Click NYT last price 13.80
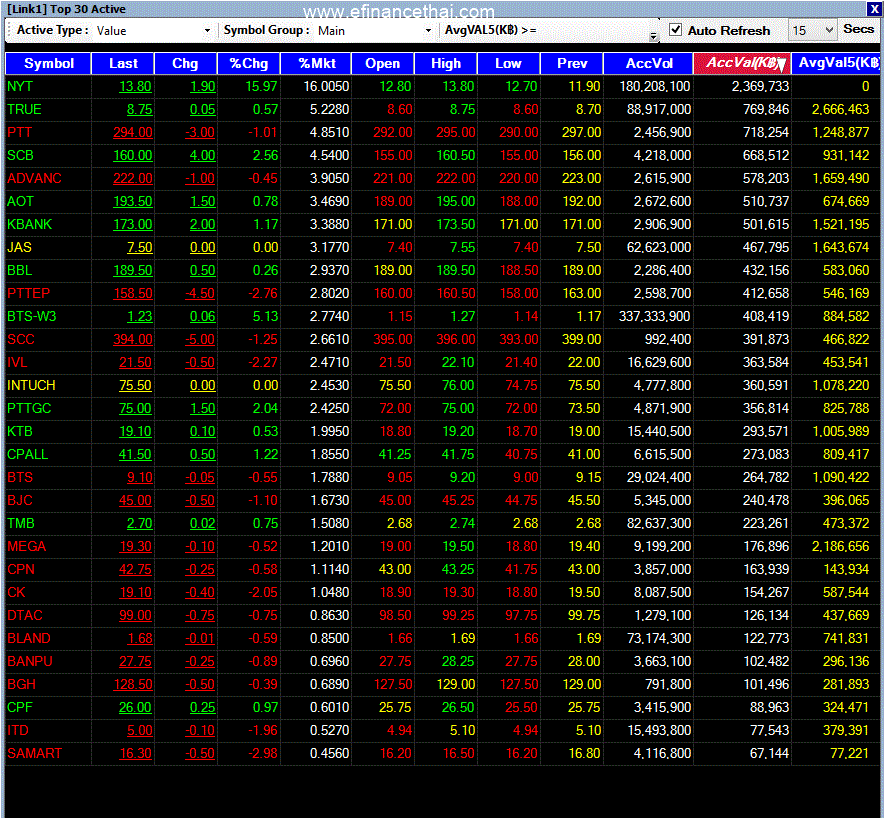The height and width of the screenshot is (818, 885). pos(135,86)
